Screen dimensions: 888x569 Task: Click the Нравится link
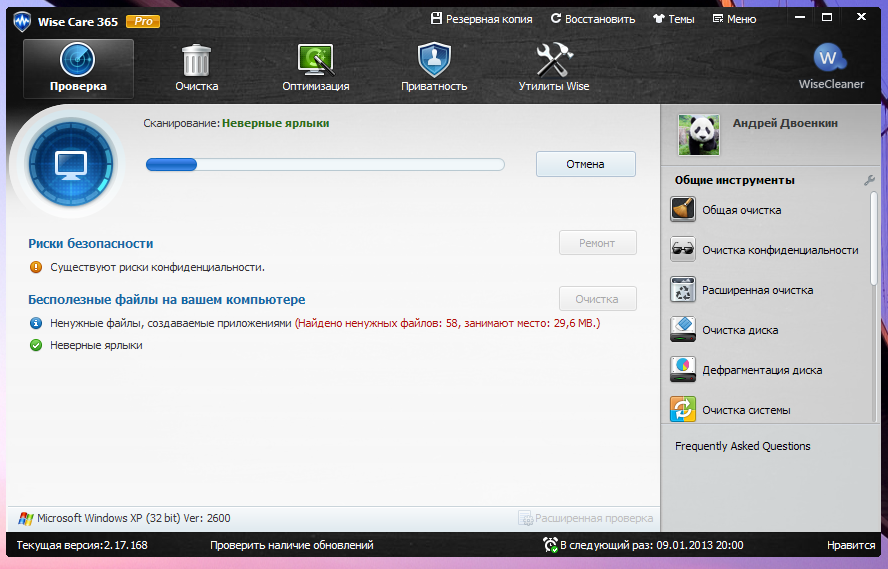pos(851,545)
